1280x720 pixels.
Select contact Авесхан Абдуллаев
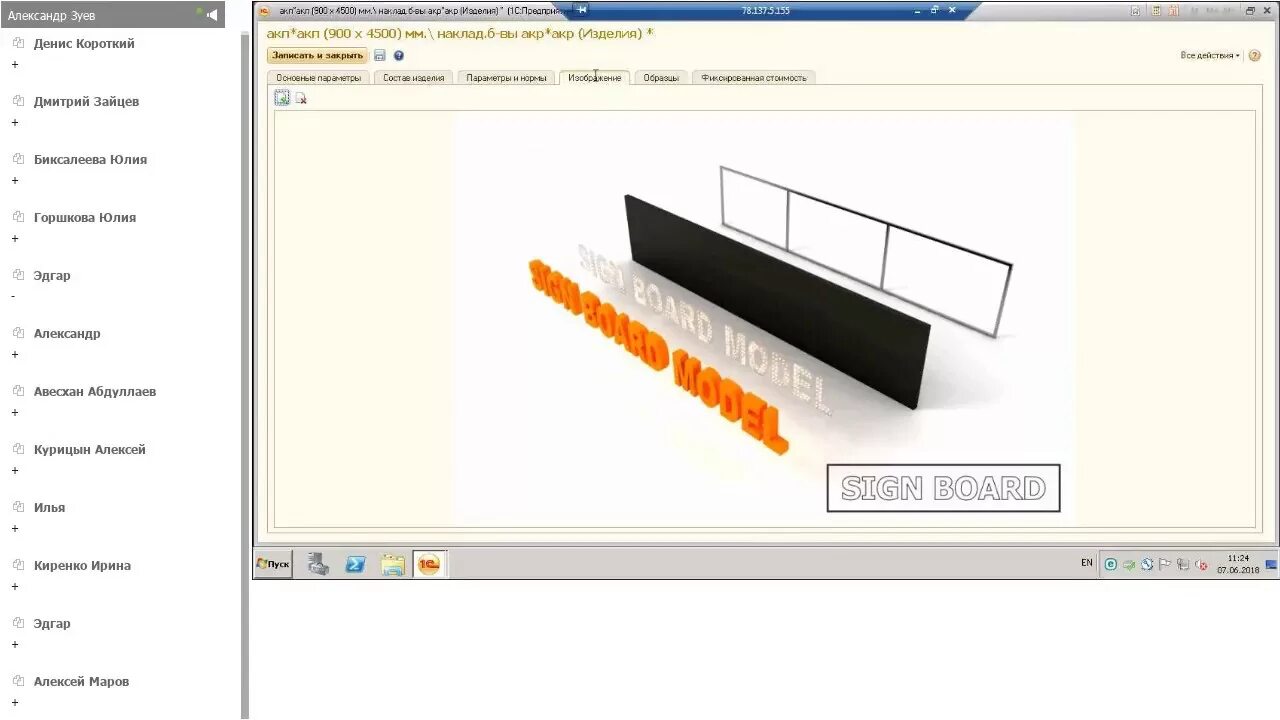coord(95,391)
